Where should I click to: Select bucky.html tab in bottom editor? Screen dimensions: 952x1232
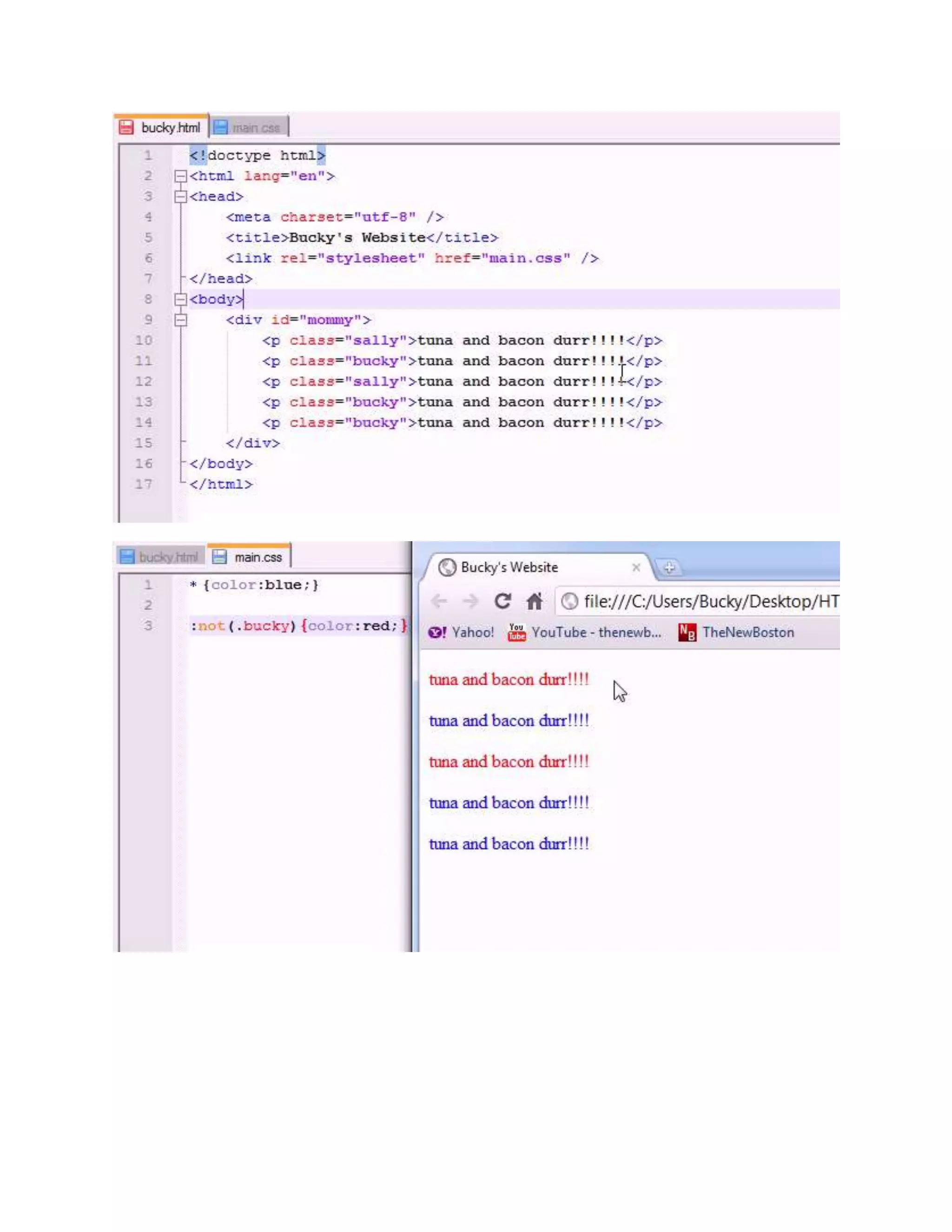[161, 557]
